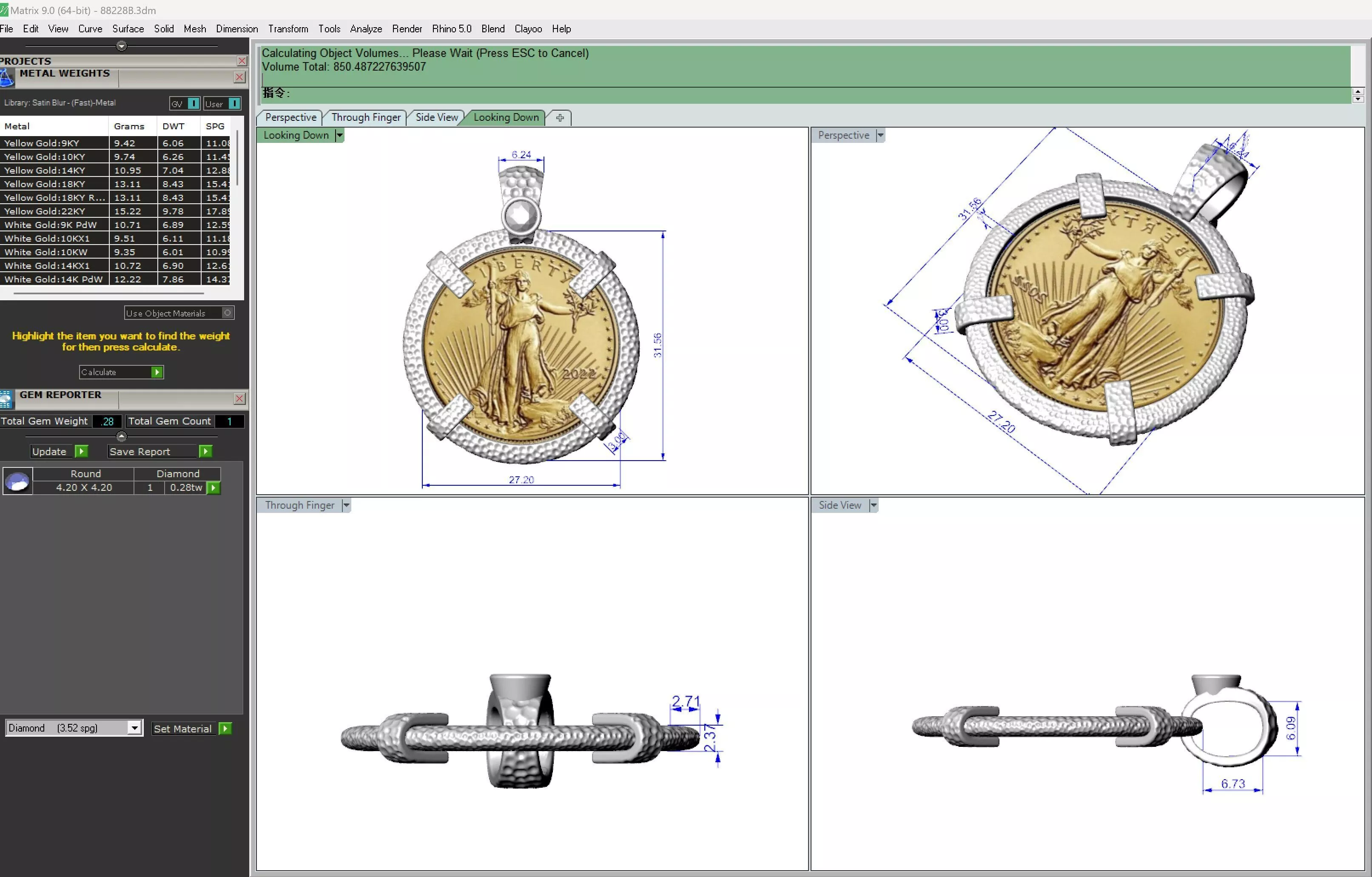Toggle the GV switch in Metal Weights

pos(194,104)
